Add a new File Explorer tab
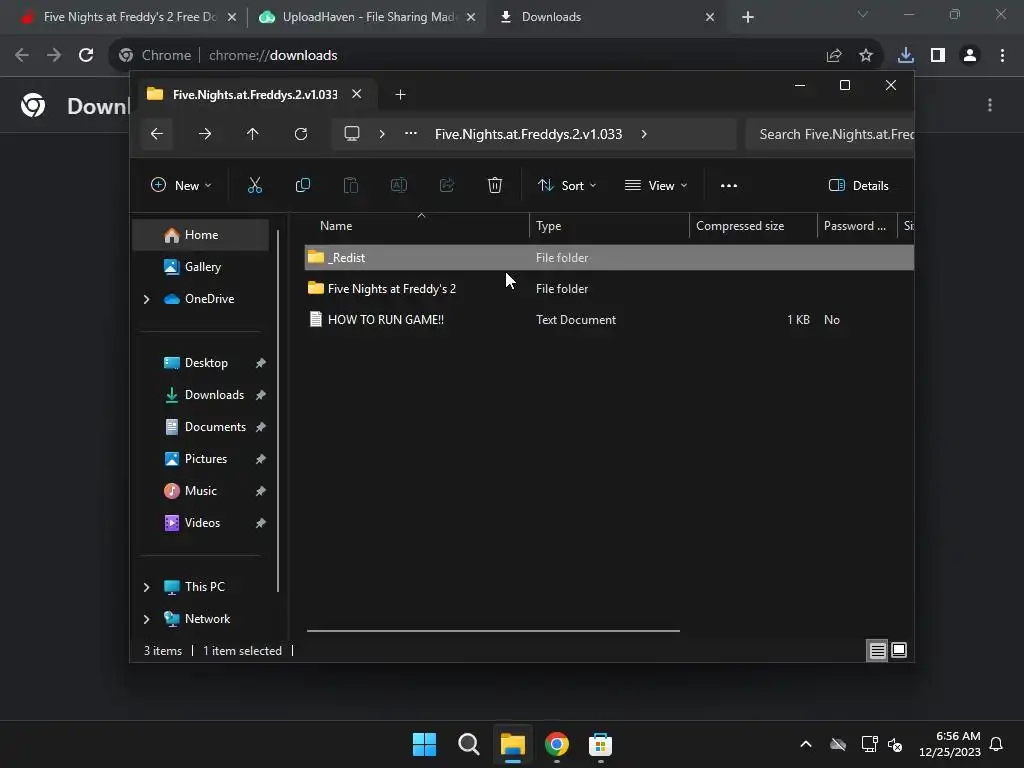This screenshot has width=1024, height=768. pyautogui.click(x=400, y=95)
